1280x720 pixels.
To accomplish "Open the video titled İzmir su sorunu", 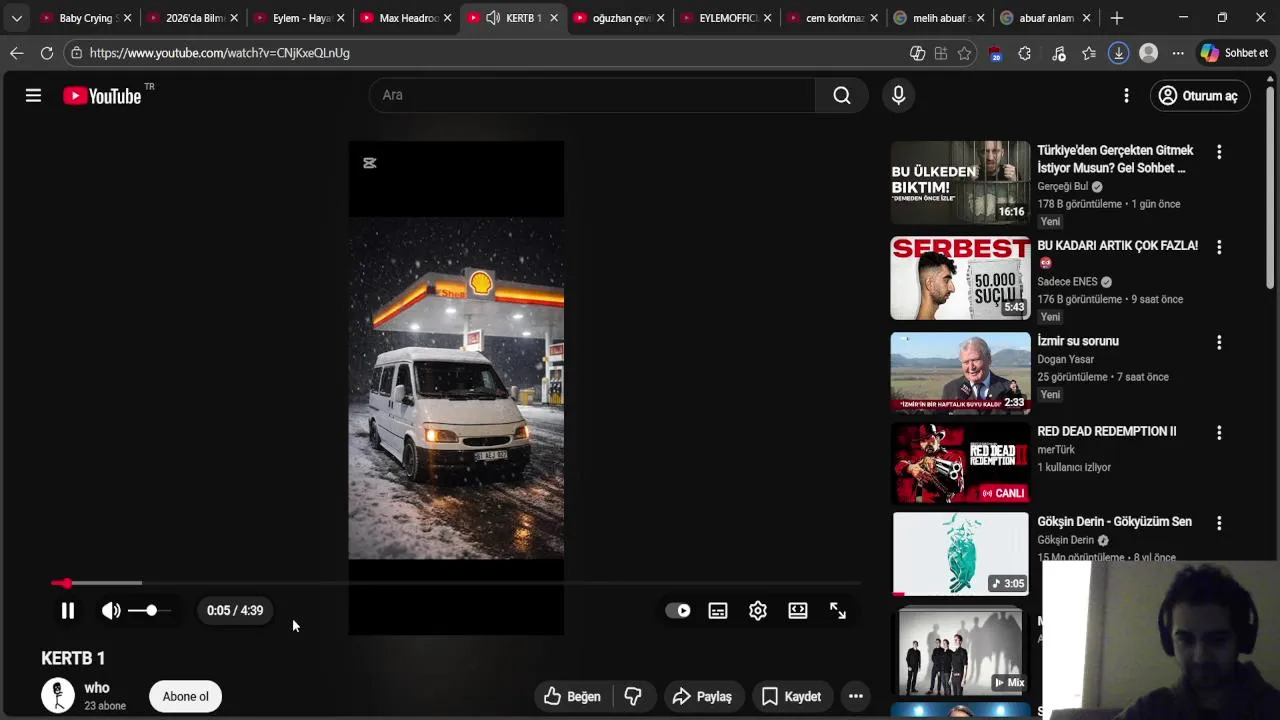I will pyautogui.click(x=1078, y=341).
